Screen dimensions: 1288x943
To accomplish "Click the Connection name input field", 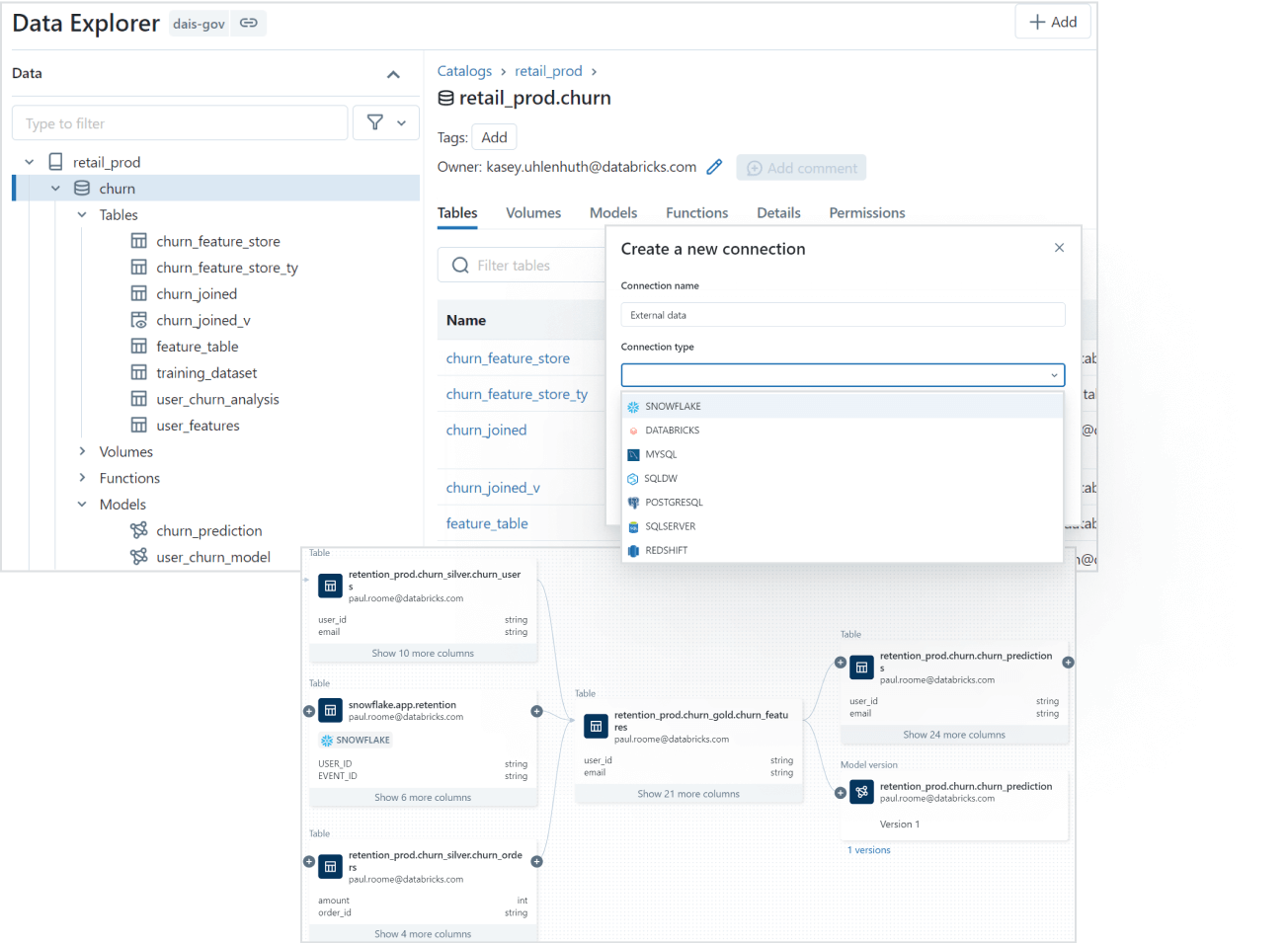I will pos(842,313).
